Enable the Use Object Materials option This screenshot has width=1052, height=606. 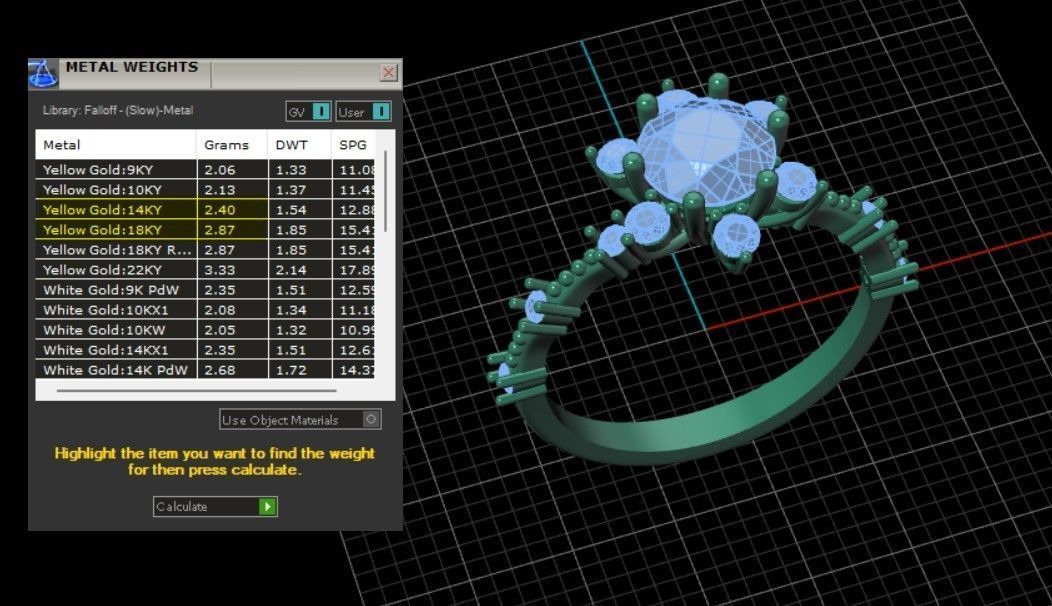pos(300,419)
